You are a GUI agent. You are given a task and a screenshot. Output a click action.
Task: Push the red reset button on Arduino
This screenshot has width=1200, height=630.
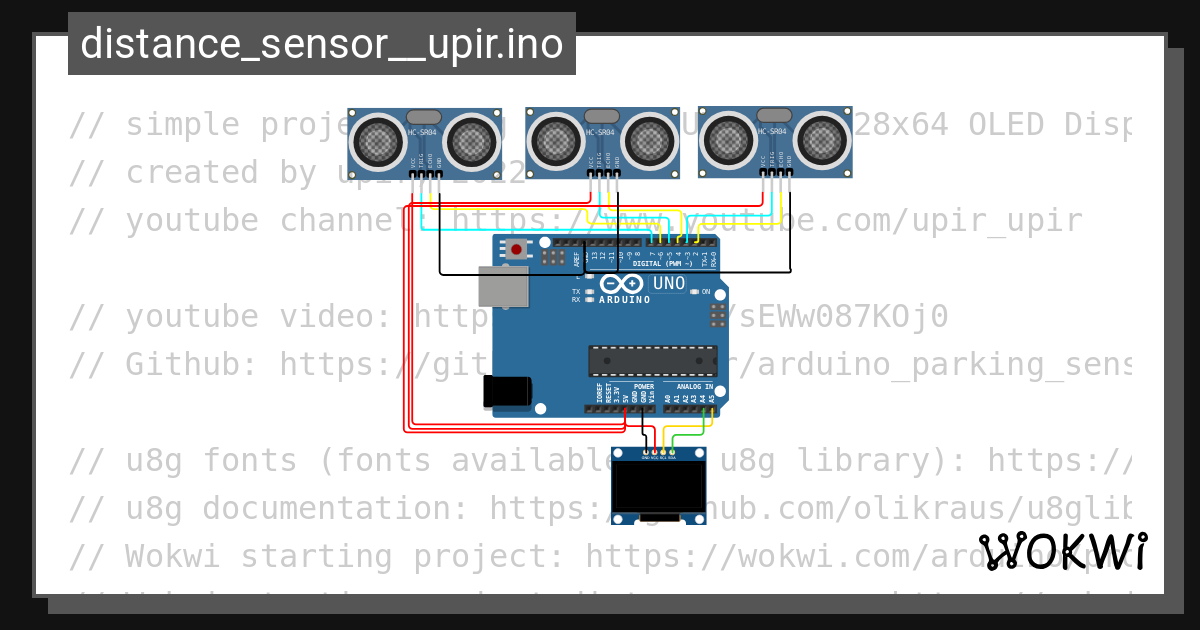[x=516, y=248]
